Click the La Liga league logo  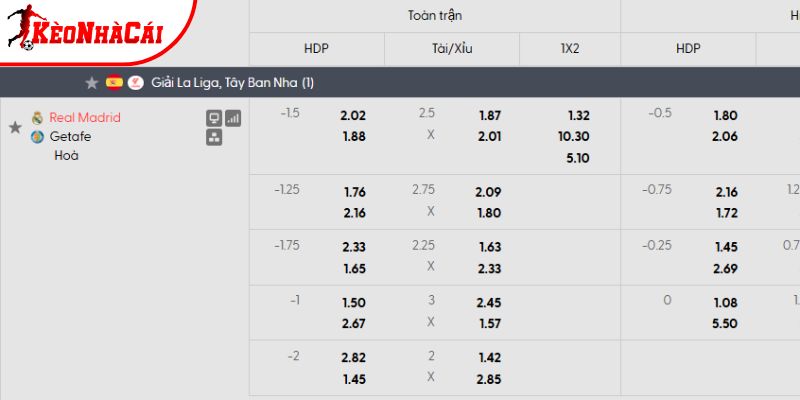pos(136,83)
